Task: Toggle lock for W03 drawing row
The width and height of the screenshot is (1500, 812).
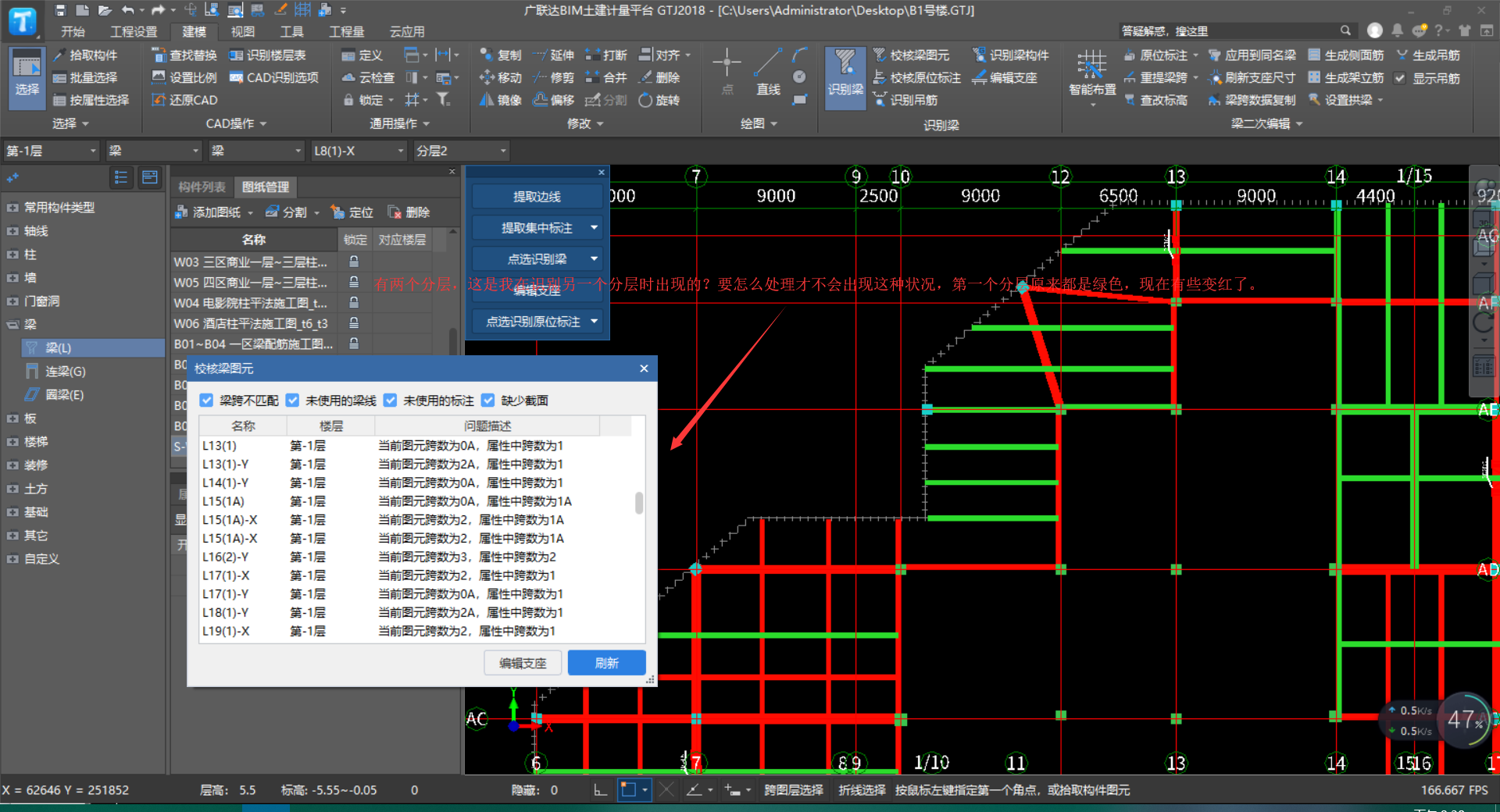Action: [354, 262]
